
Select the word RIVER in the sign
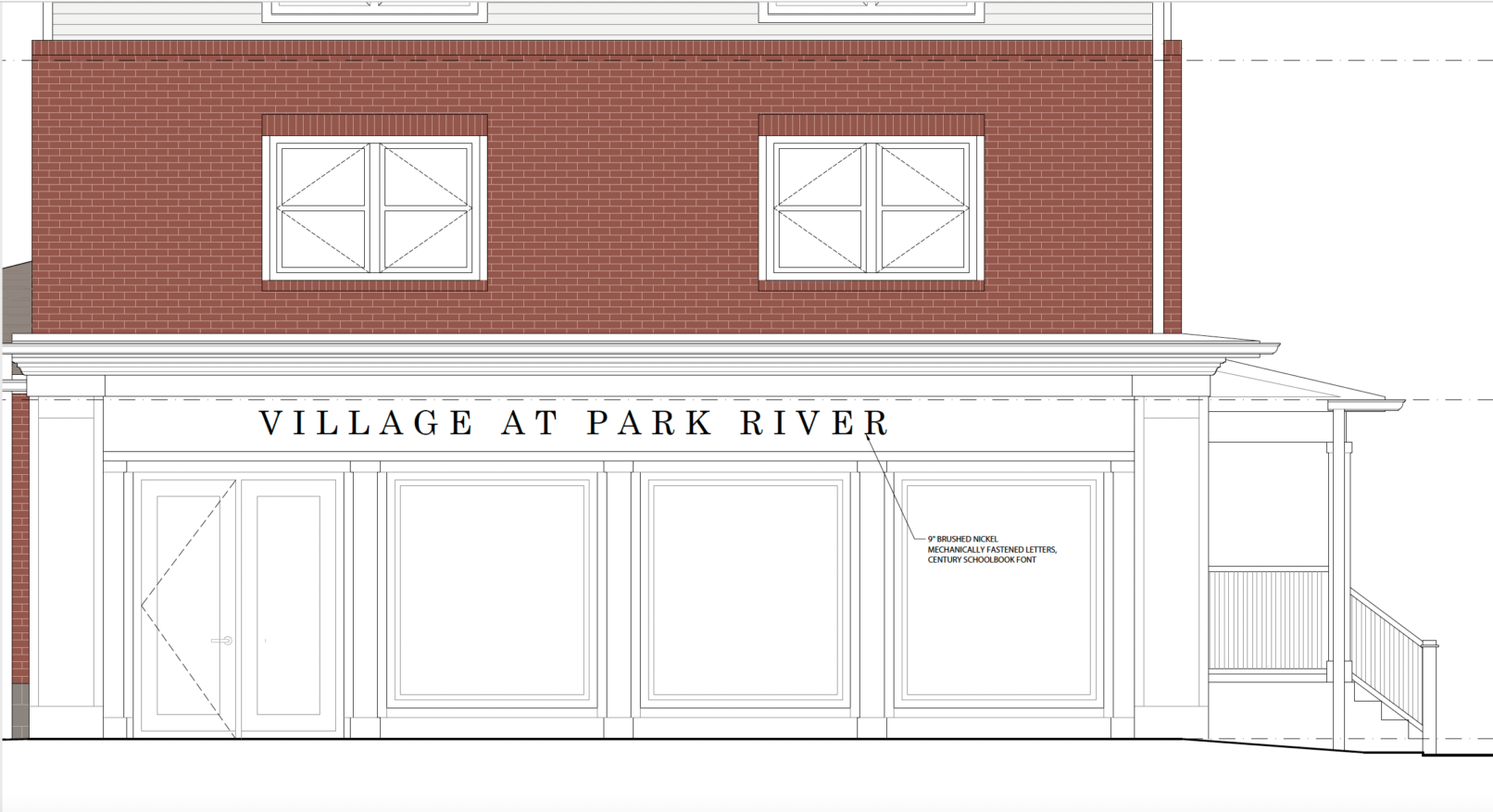[x=814, y=423]
